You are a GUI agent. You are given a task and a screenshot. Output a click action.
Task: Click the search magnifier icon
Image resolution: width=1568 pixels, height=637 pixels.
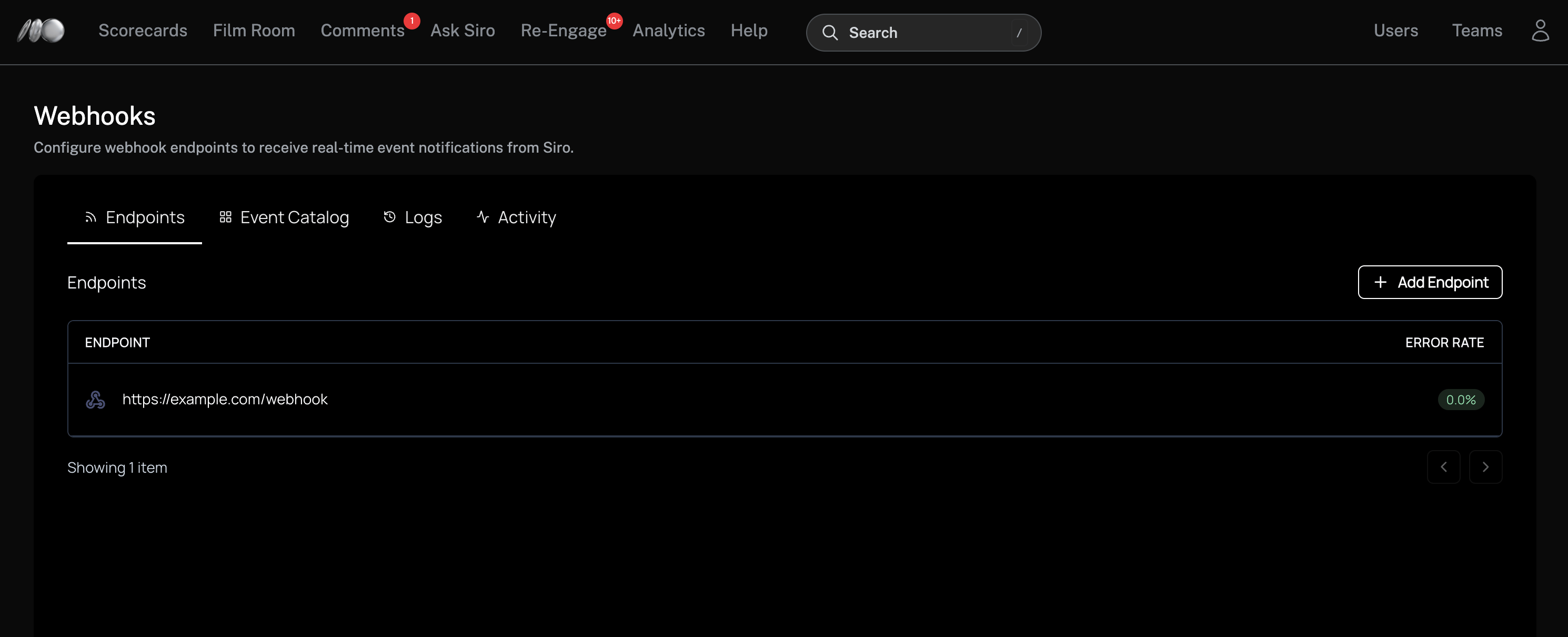[x=830, y=33]
